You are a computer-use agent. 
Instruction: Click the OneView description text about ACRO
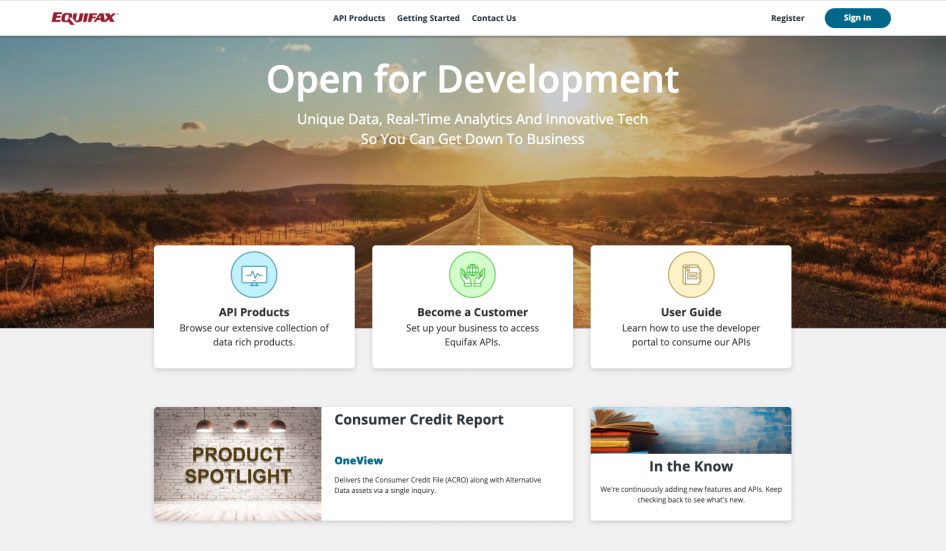pos(437,485)
